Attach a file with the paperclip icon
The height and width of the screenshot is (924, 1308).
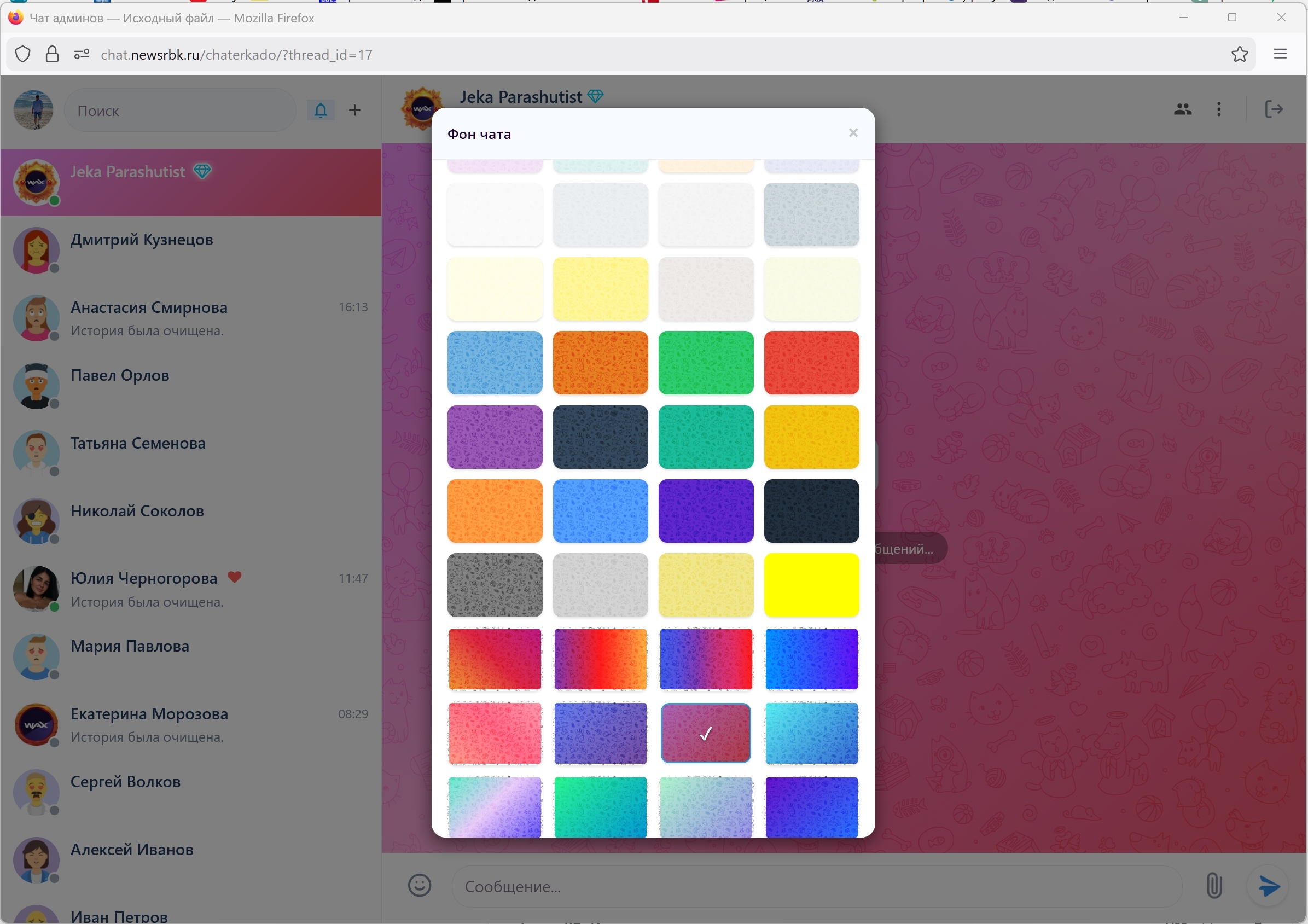(x=1214, y=886)
